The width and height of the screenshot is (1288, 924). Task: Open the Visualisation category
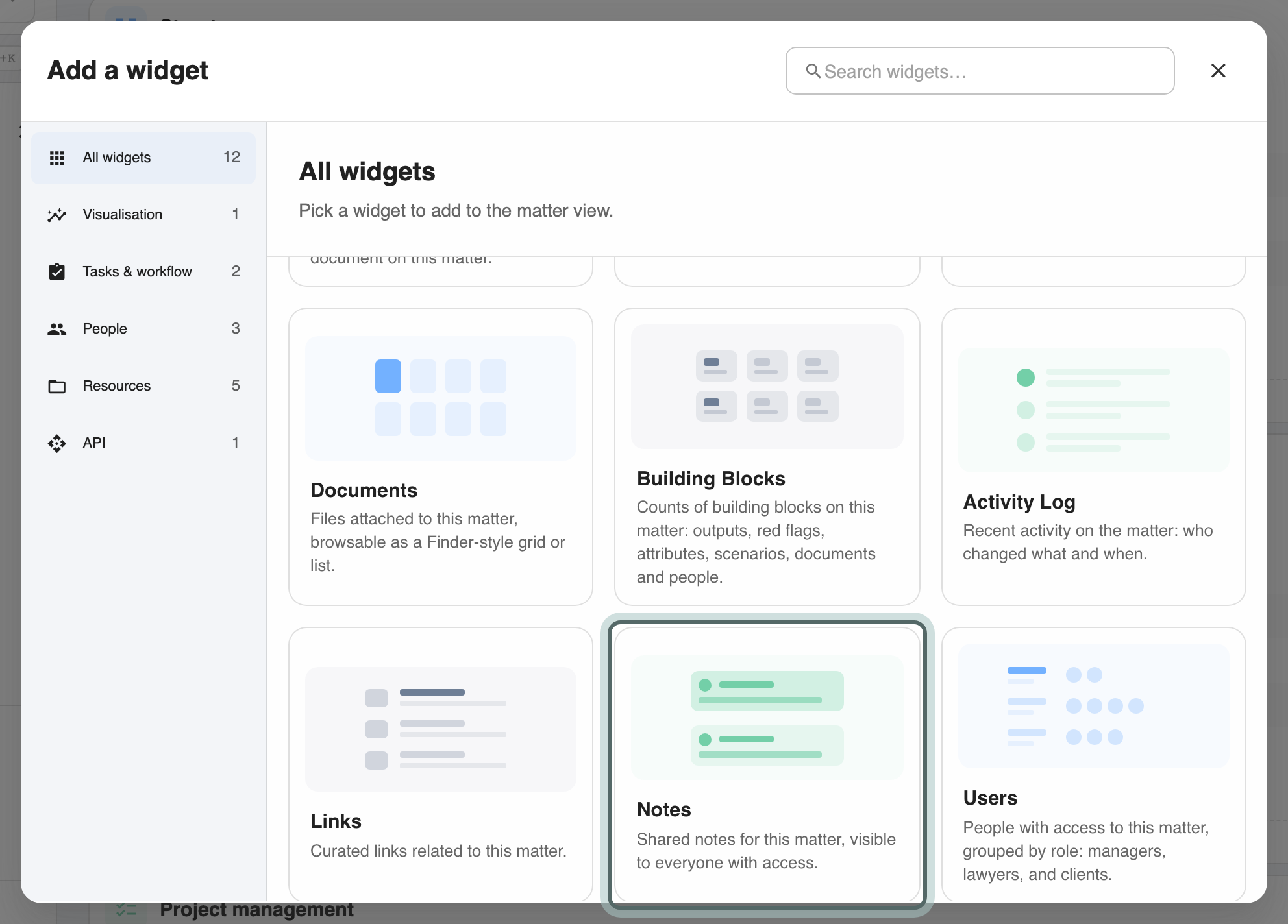click(143, 215)
